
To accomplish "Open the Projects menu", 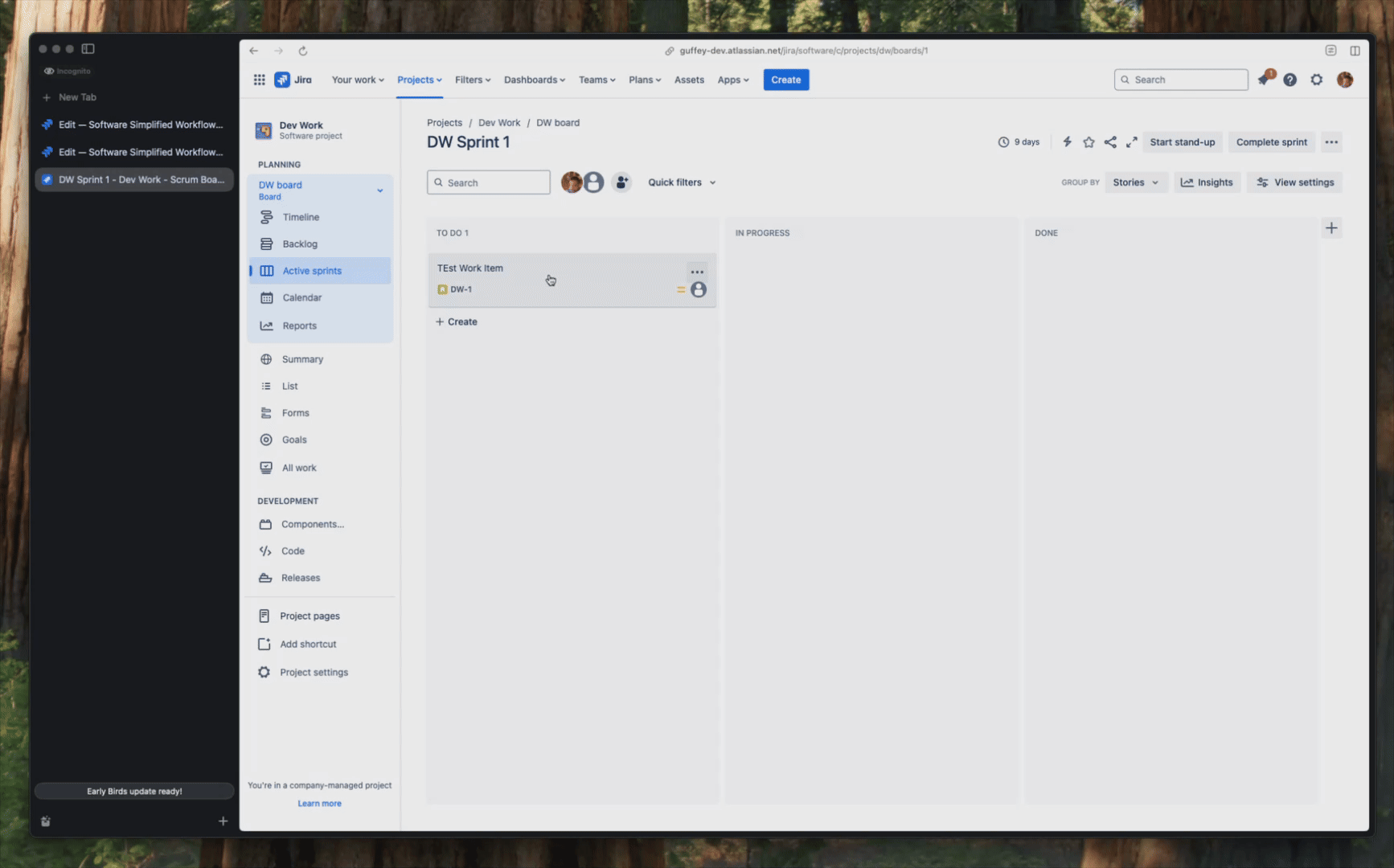I will coord(419,80).
